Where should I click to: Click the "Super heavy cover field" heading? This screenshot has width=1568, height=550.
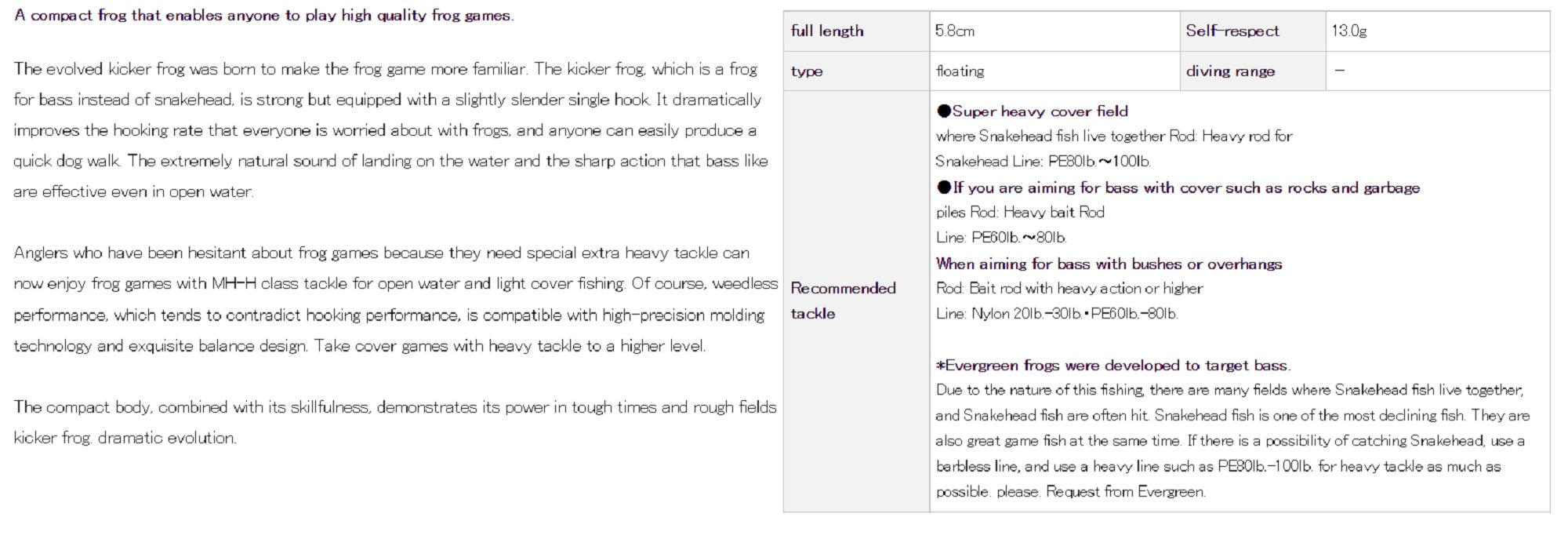pyautogui.click(x=1040, y=111)
